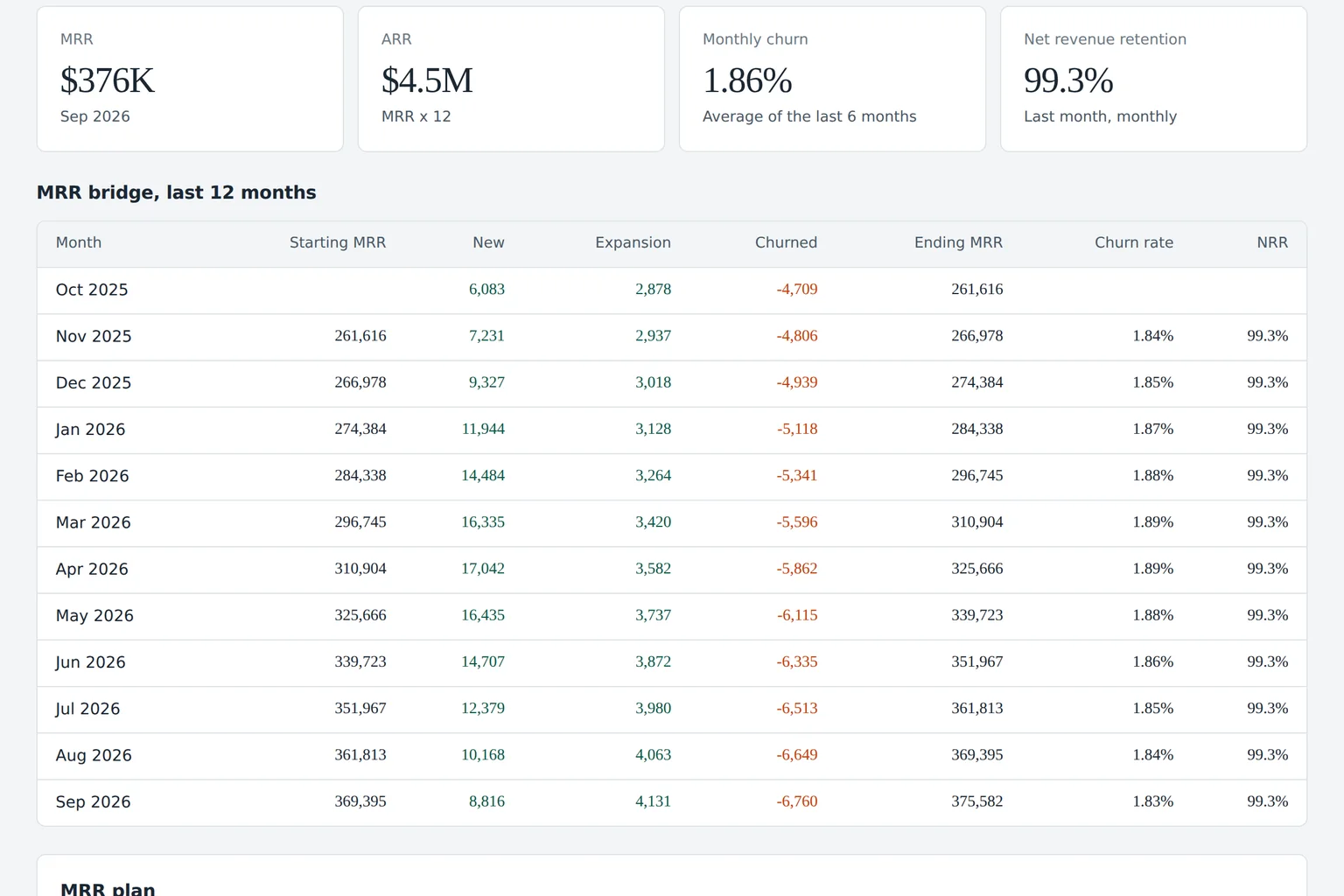The height and width of the screenshot is (896, 1344).
Task: Click Ending MRR value 284,338
Action: click(x=977, y=429)
